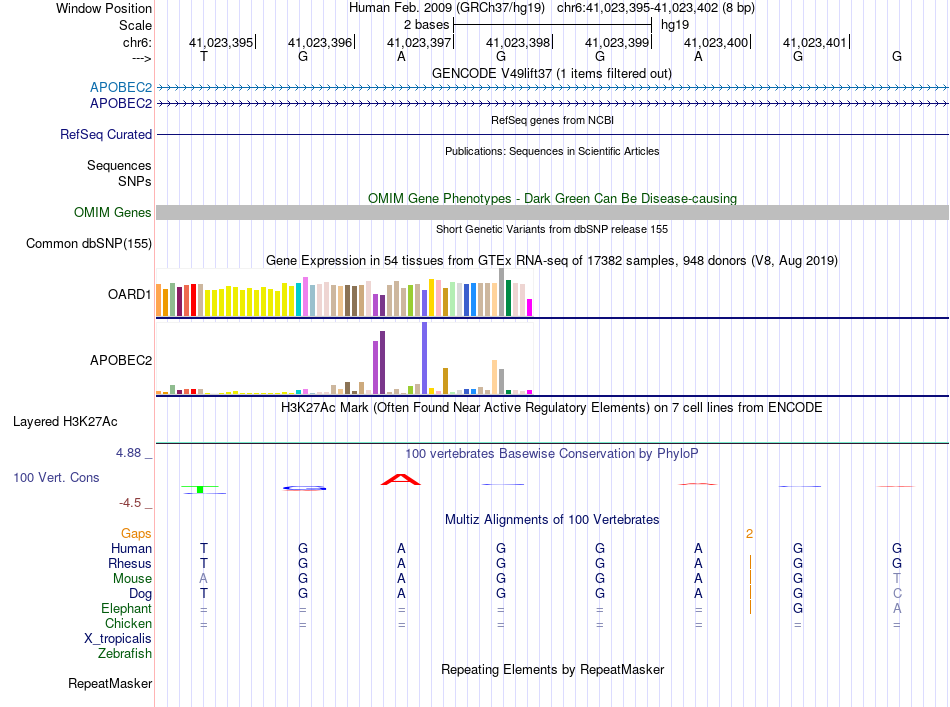Open the GENCODE V49lift37 track title

552,73
